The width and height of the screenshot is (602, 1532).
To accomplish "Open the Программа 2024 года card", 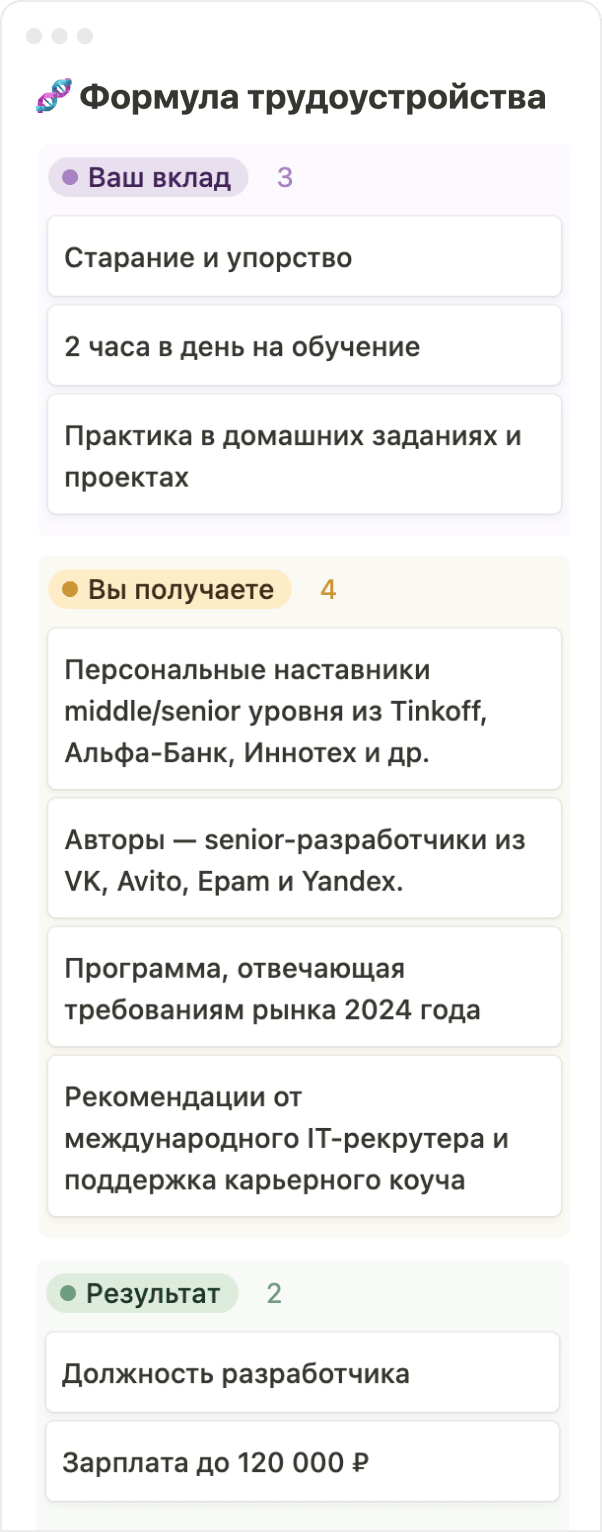I will click(305, 987).
